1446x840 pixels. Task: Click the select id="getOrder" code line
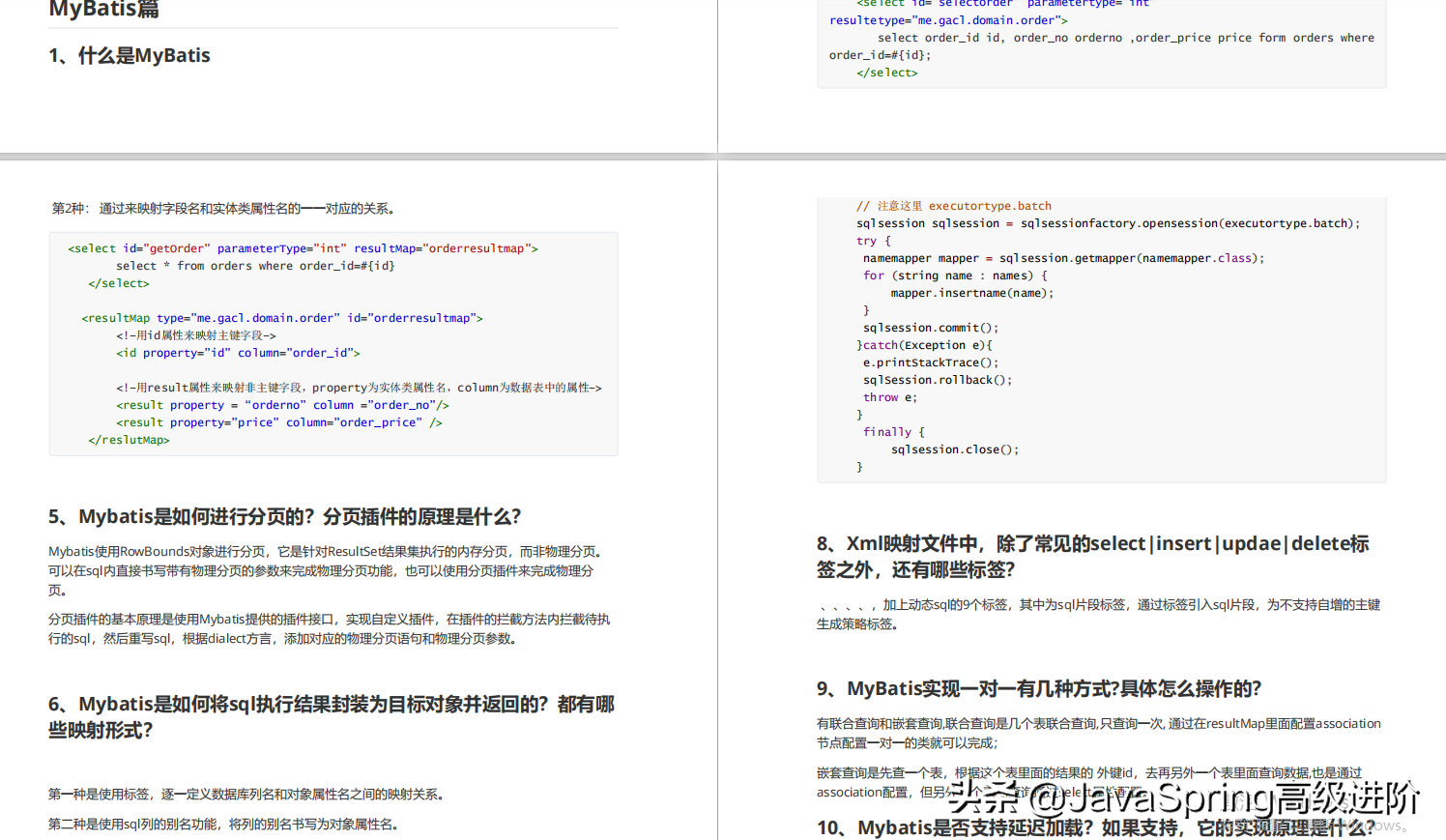click(303, 248)
